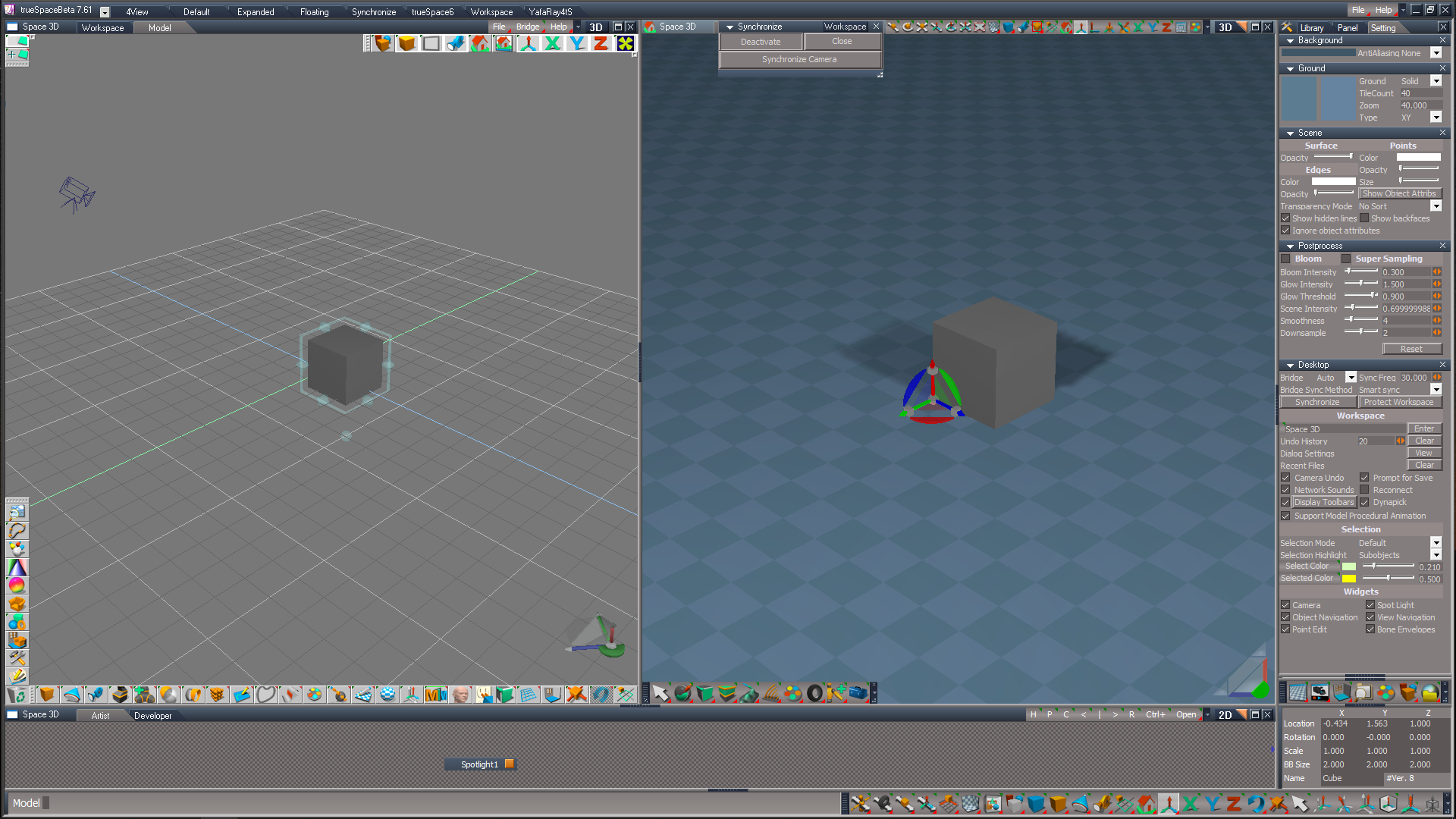Enable the Bloom checkbox
The height and width of the screenshot is (819, 1456).
coord(1285,259)
